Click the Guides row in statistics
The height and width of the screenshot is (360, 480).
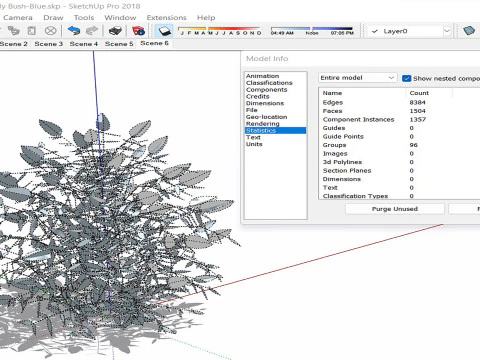click(399, 128)
